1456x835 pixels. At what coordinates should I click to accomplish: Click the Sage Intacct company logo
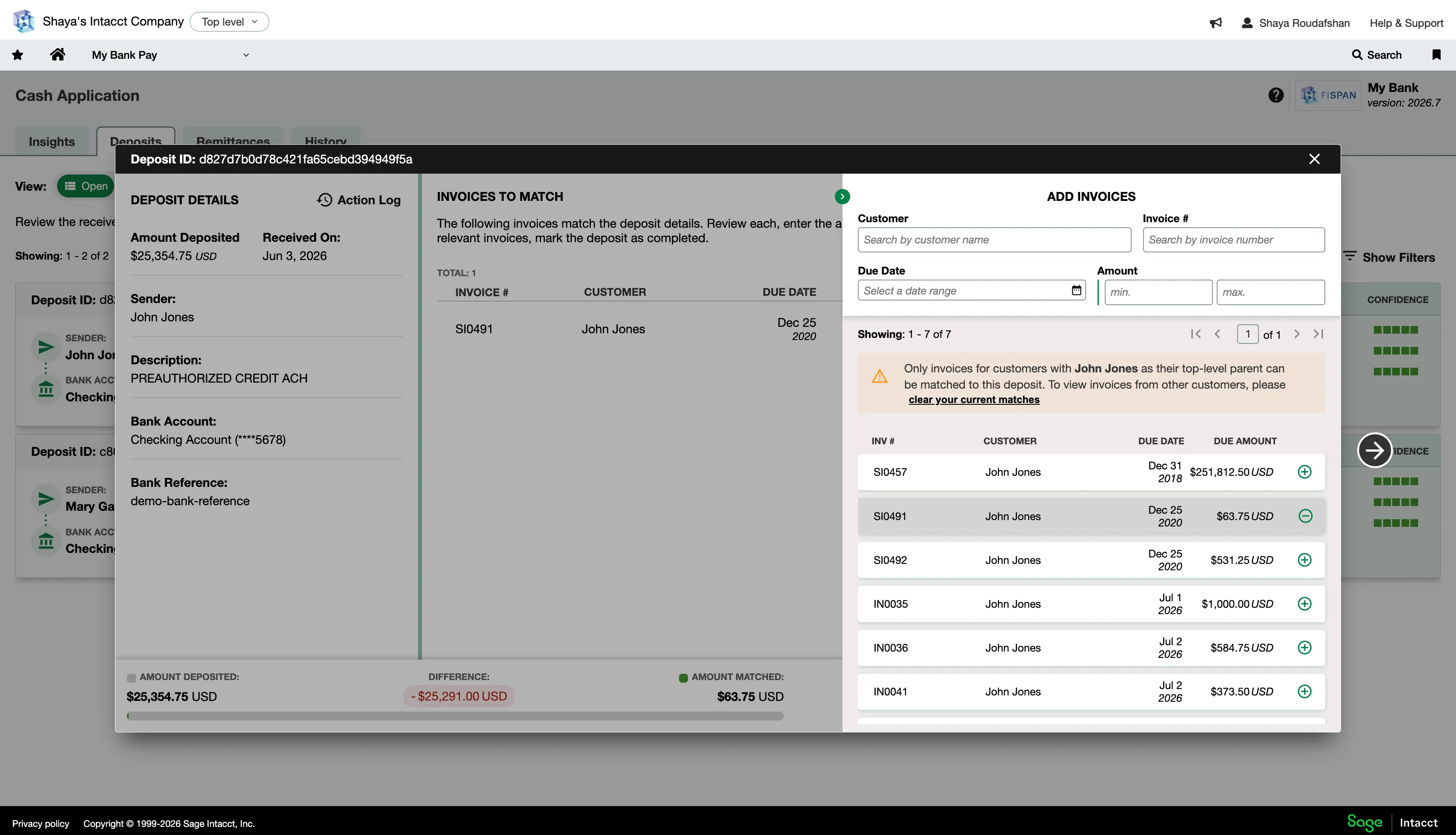(x=23, y=22)
